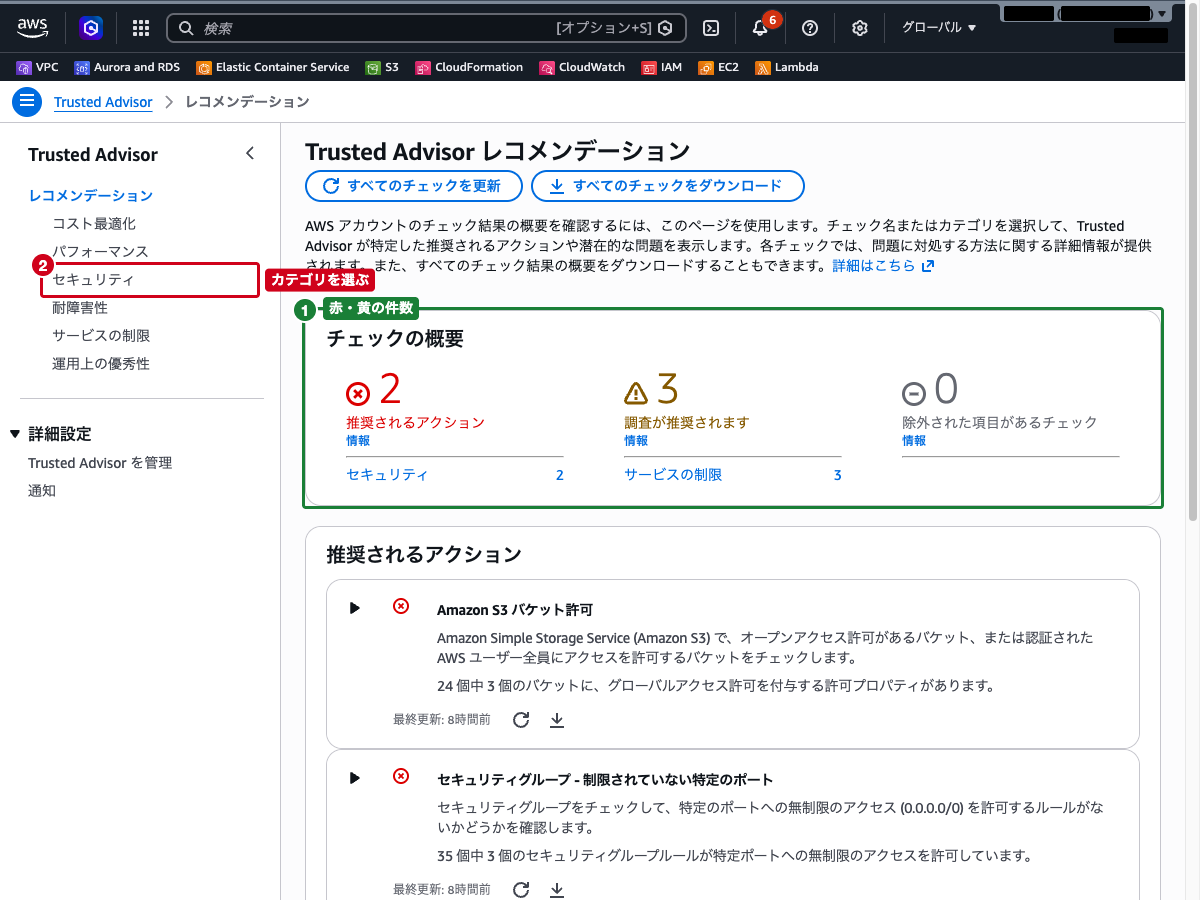1200x900 pixels.
Task: Open Lambda bookmark in favorites bar
Action: (x=787, y=67)
